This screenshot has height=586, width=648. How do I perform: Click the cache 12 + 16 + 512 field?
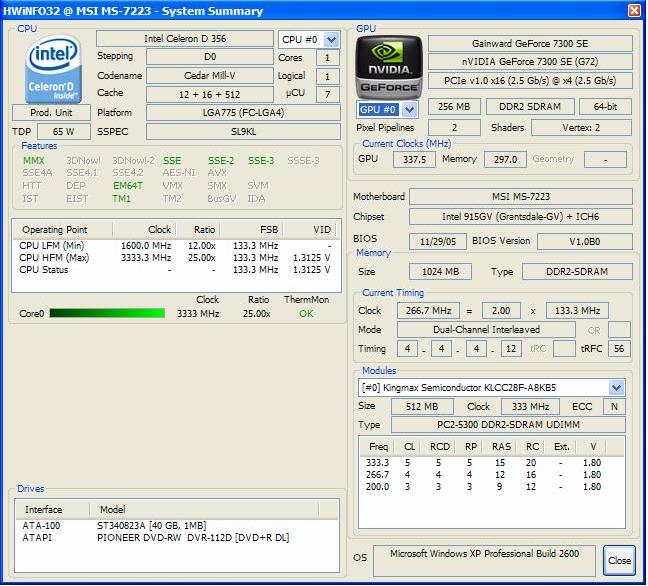pos(210,94)
